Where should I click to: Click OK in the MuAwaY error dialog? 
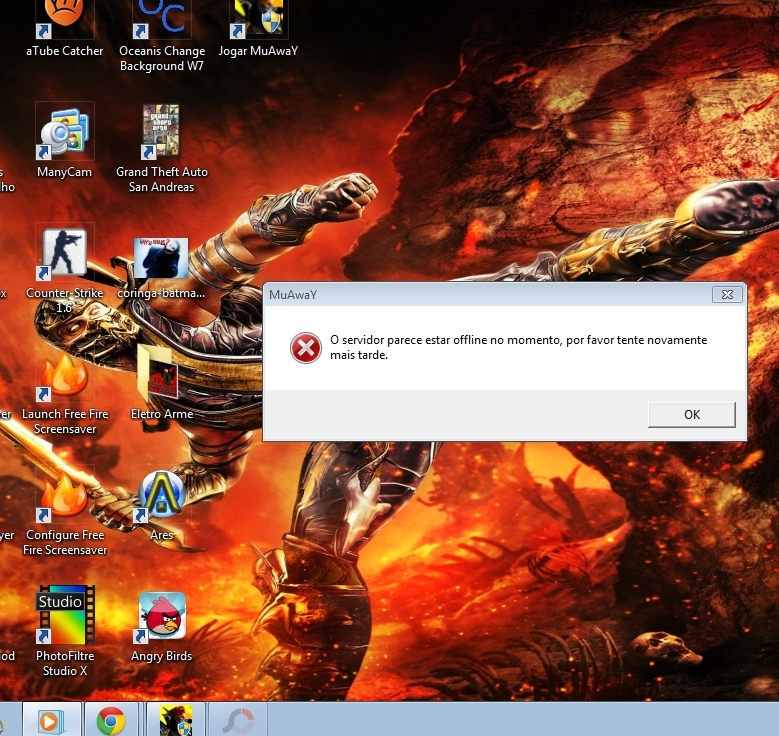click(x=691, y=414)
